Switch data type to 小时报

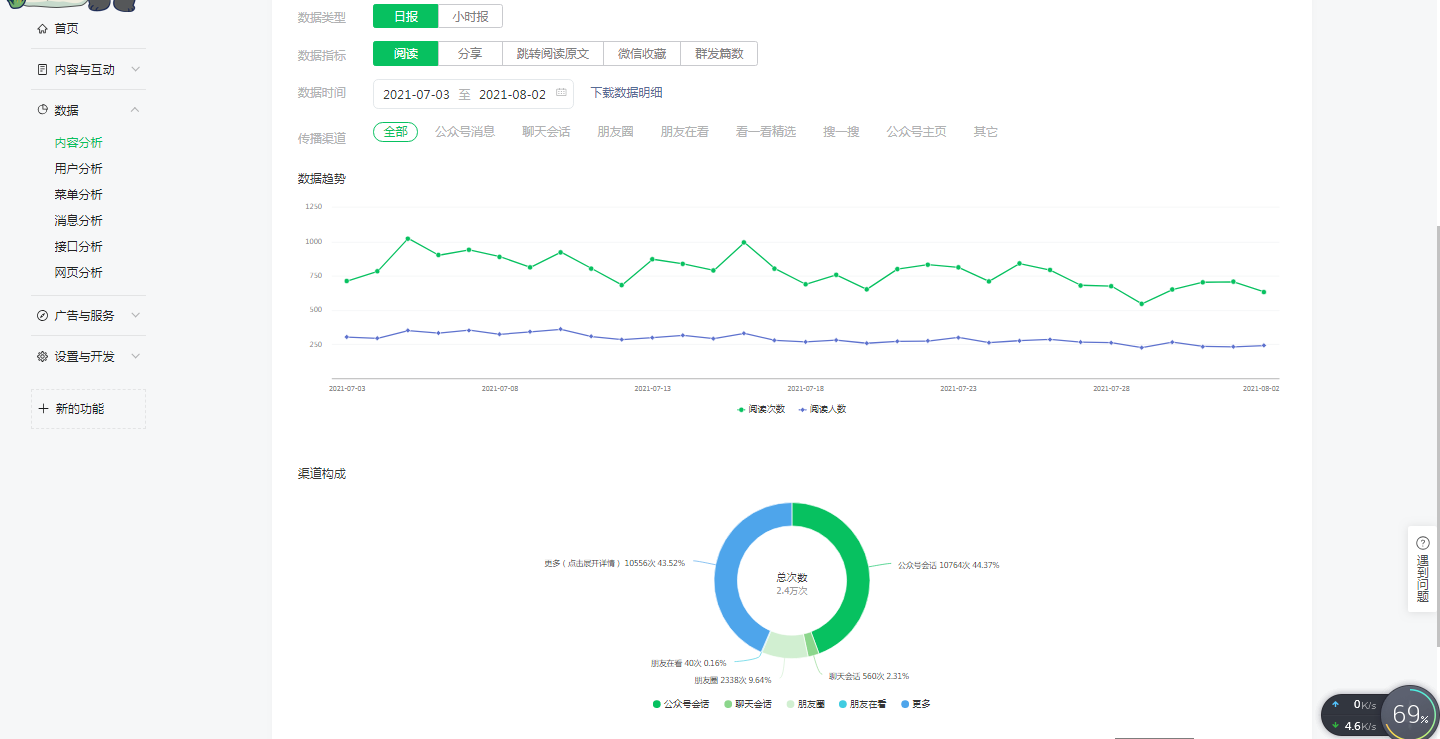[x=470, y=16]
